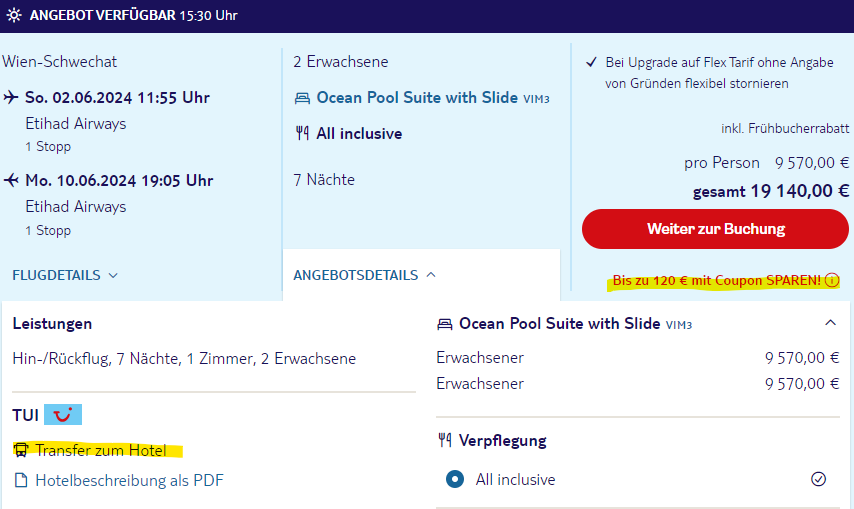Click the bus icon for hotel transfer
This screenshot has width=854, height=509.
[x=21, y=450]
